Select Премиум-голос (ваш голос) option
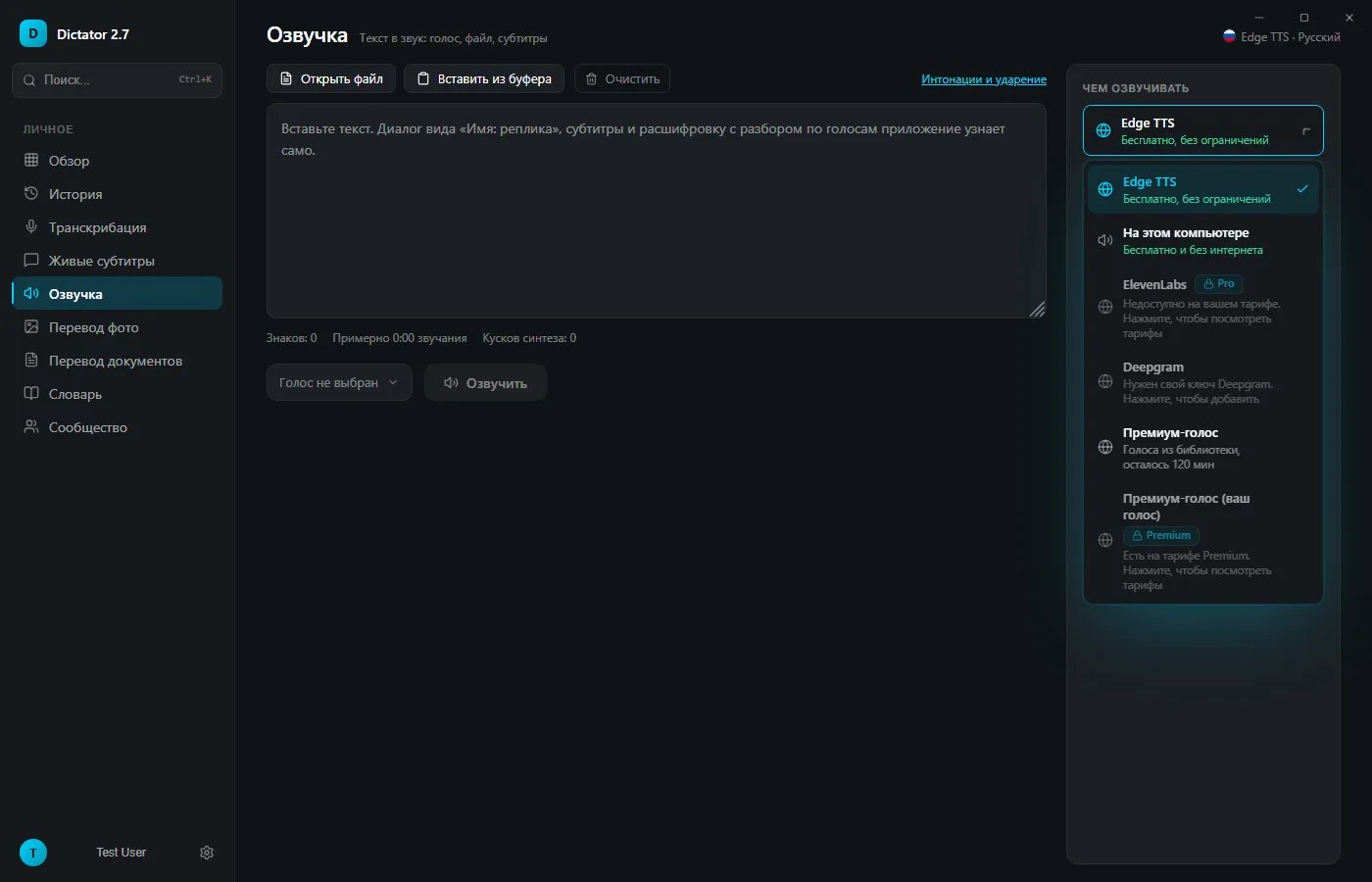 pos(1203,541)
